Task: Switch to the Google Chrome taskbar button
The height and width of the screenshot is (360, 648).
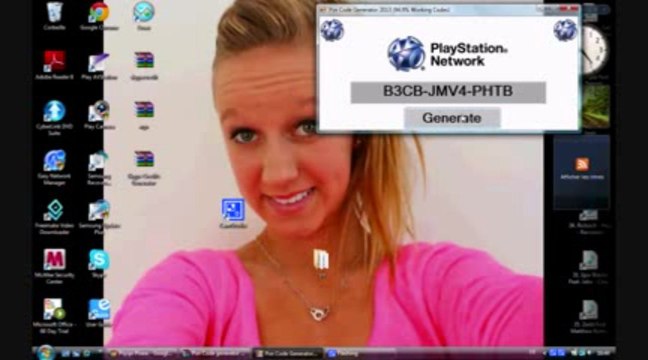Action: pos(141,353)
